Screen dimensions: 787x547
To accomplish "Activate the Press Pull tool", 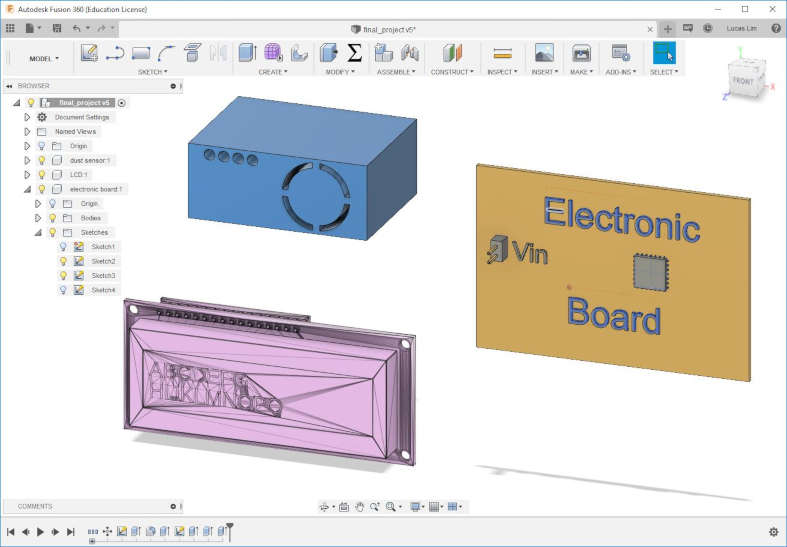I will [329, 53].
